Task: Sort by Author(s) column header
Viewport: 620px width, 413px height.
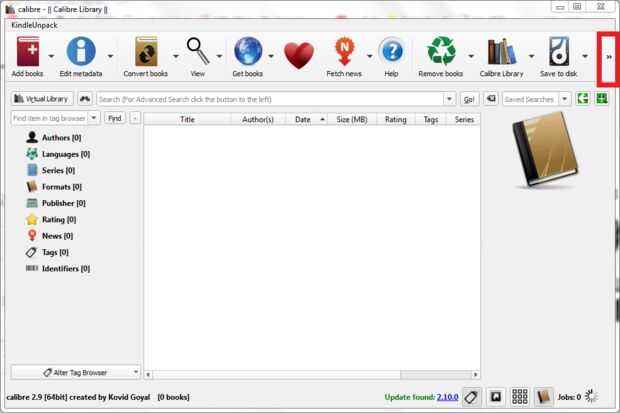Action: (x=258, y=119)
